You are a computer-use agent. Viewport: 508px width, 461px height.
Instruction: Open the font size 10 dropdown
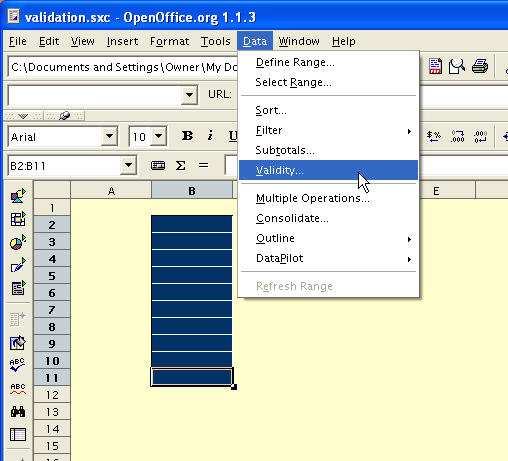tap(159, 136)
